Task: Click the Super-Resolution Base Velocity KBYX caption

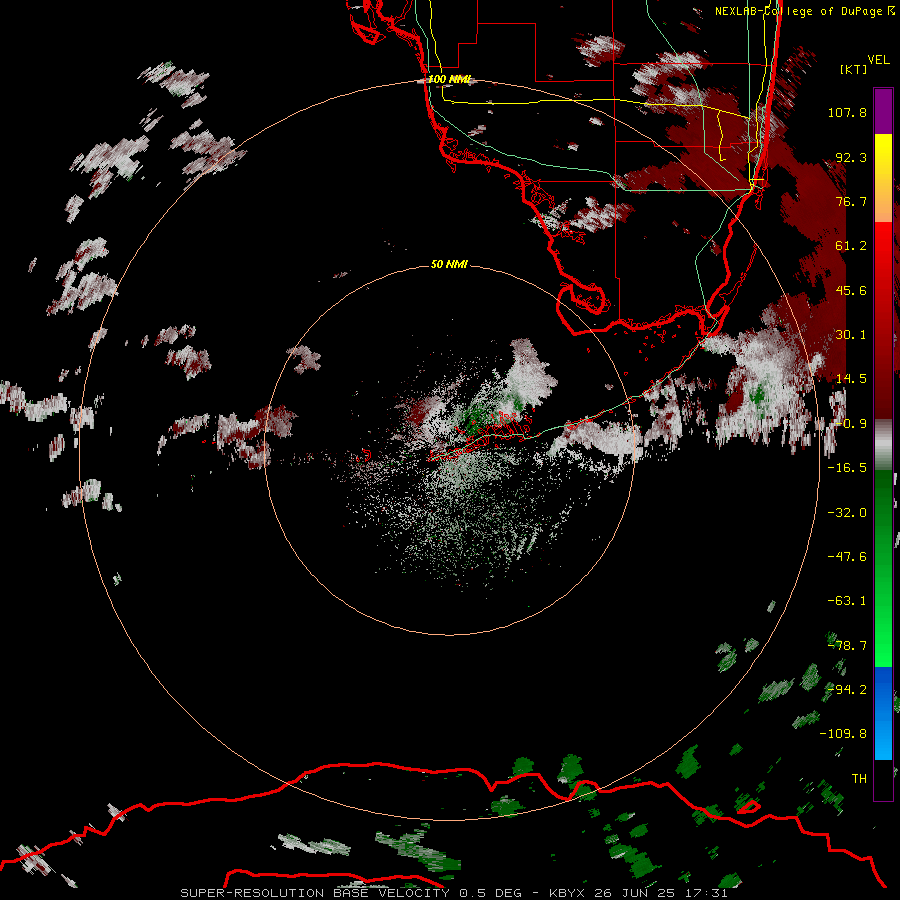Action: pos(454,893)
